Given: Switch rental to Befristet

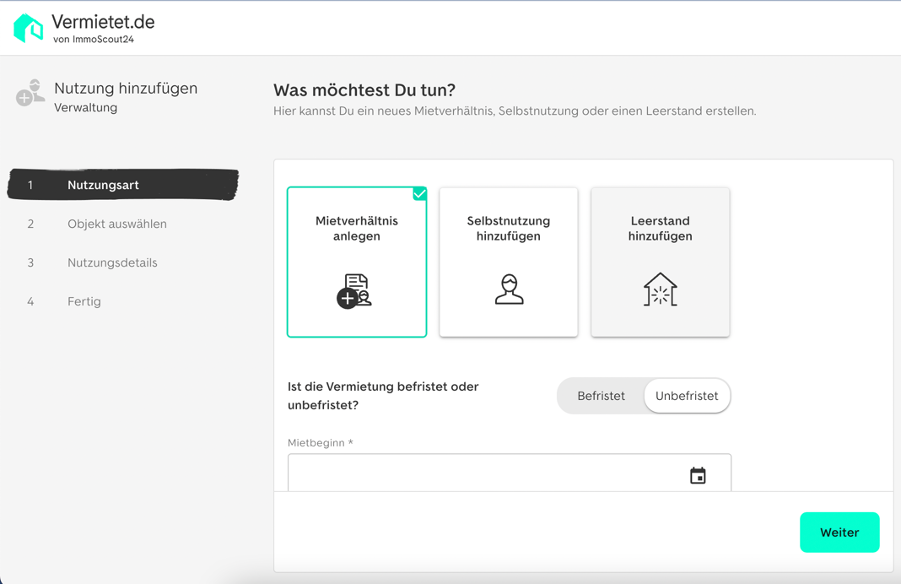Looking at the screenshot, I should [x=601, y=396].
